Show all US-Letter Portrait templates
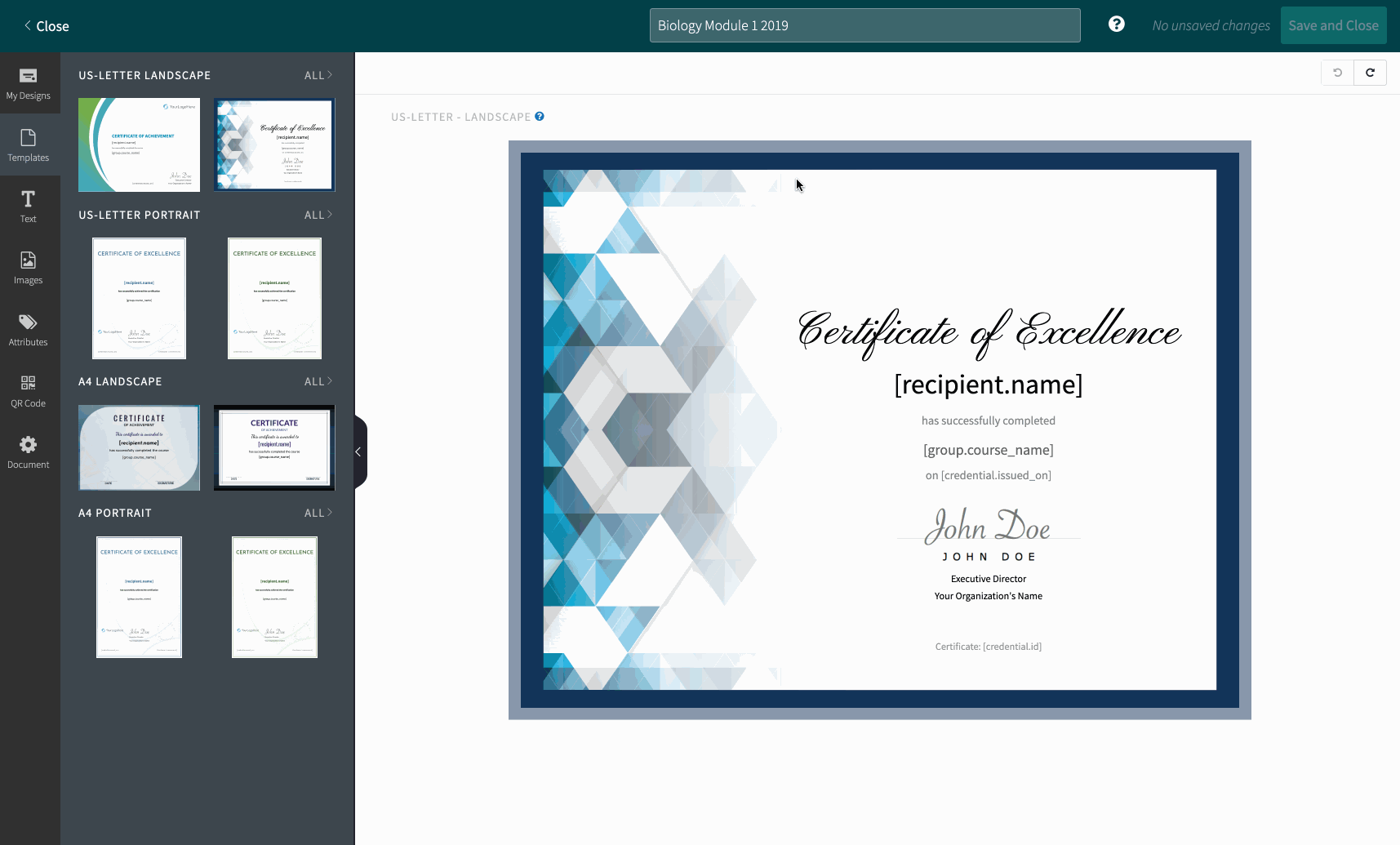Image resolution: width=1400 pixels, height=845 pixels. pyautogui.click(x=318, y=215)
